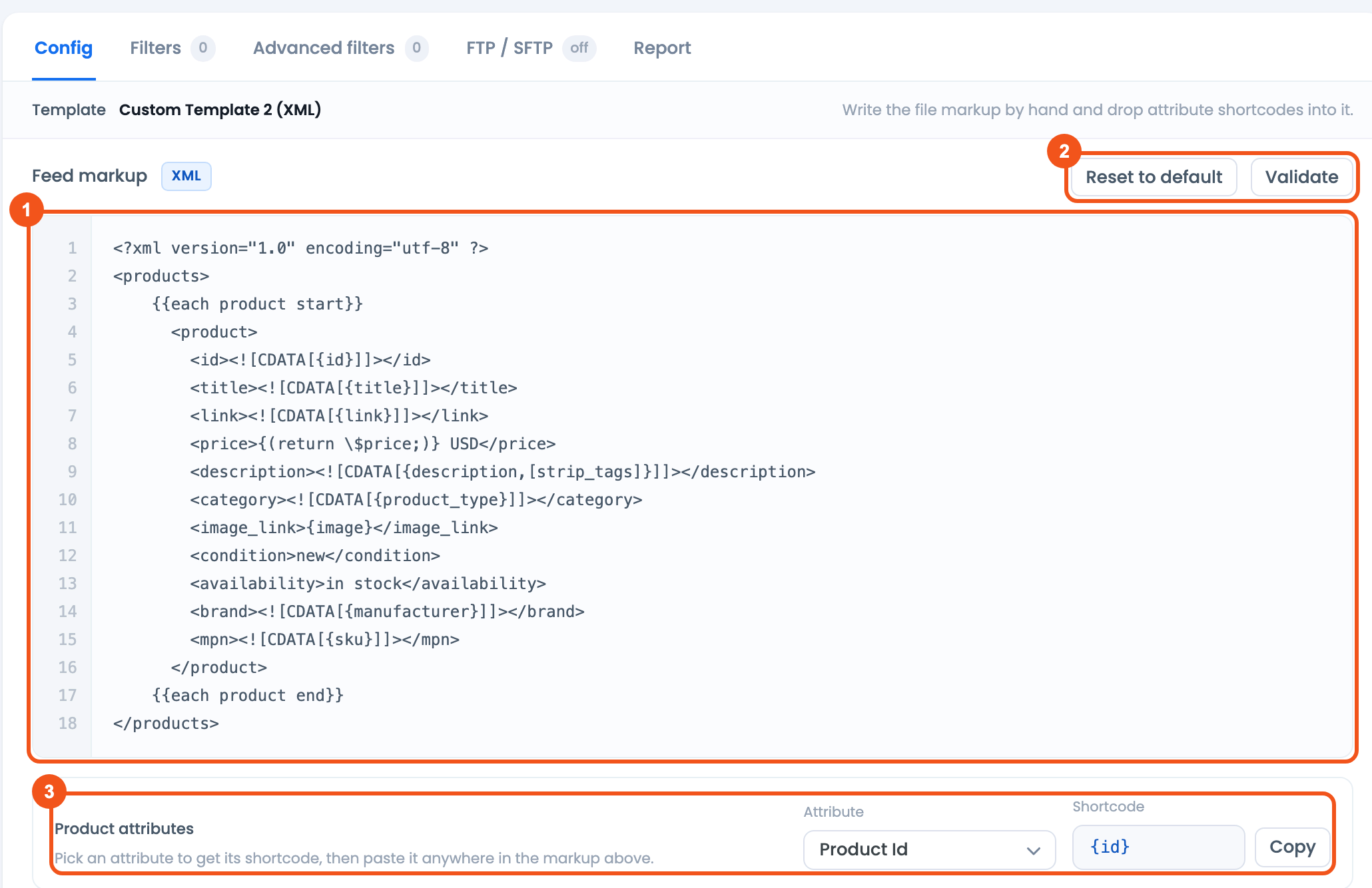
Task: Click the opening <products> line
Action: tap(161, 276)
